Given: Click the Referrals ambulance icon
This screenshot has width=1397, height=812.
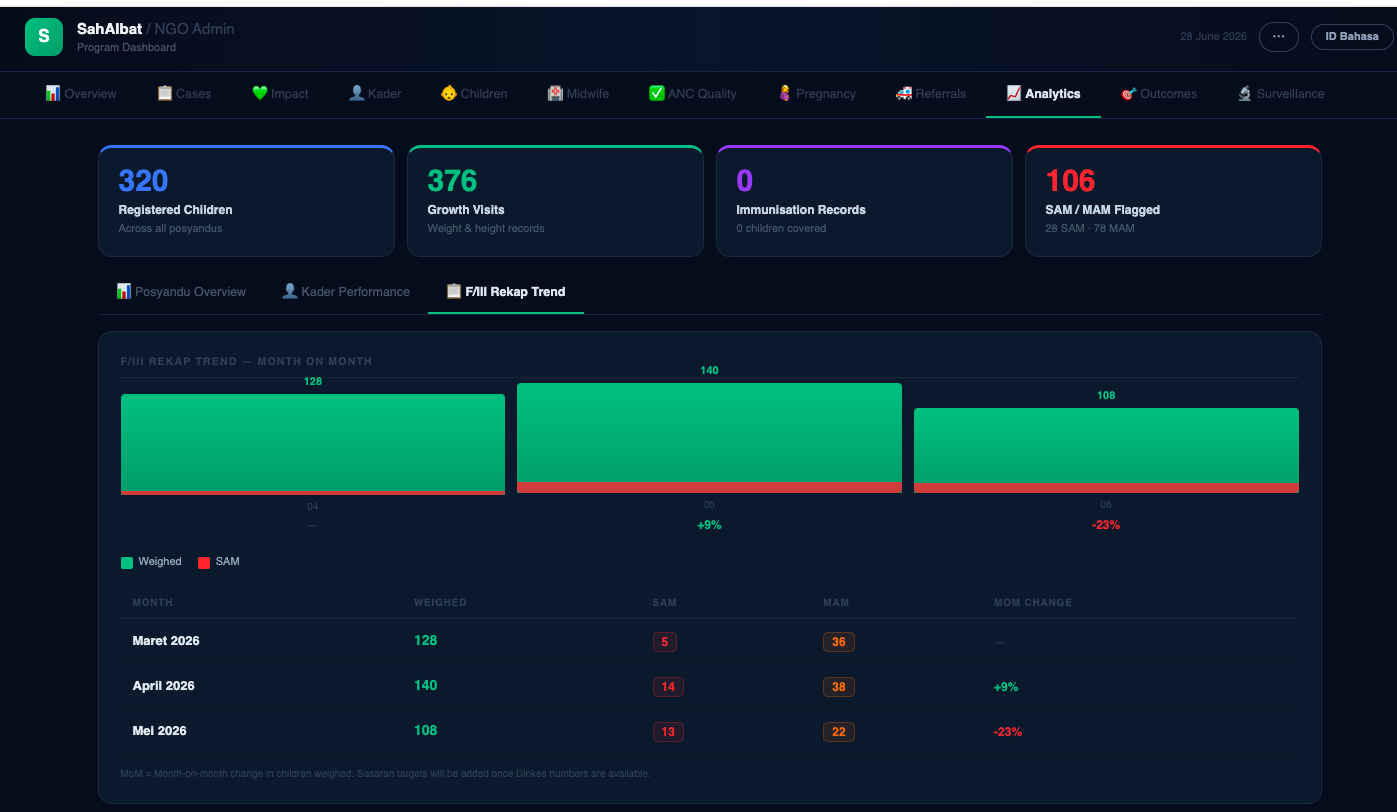Looking at the screenshot, I should coord(904,93).
